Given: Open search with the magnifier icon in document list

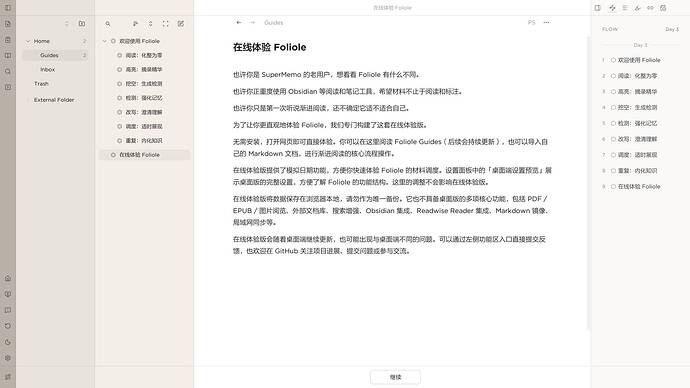Looking at the screenshot, I should coord(108,24).
